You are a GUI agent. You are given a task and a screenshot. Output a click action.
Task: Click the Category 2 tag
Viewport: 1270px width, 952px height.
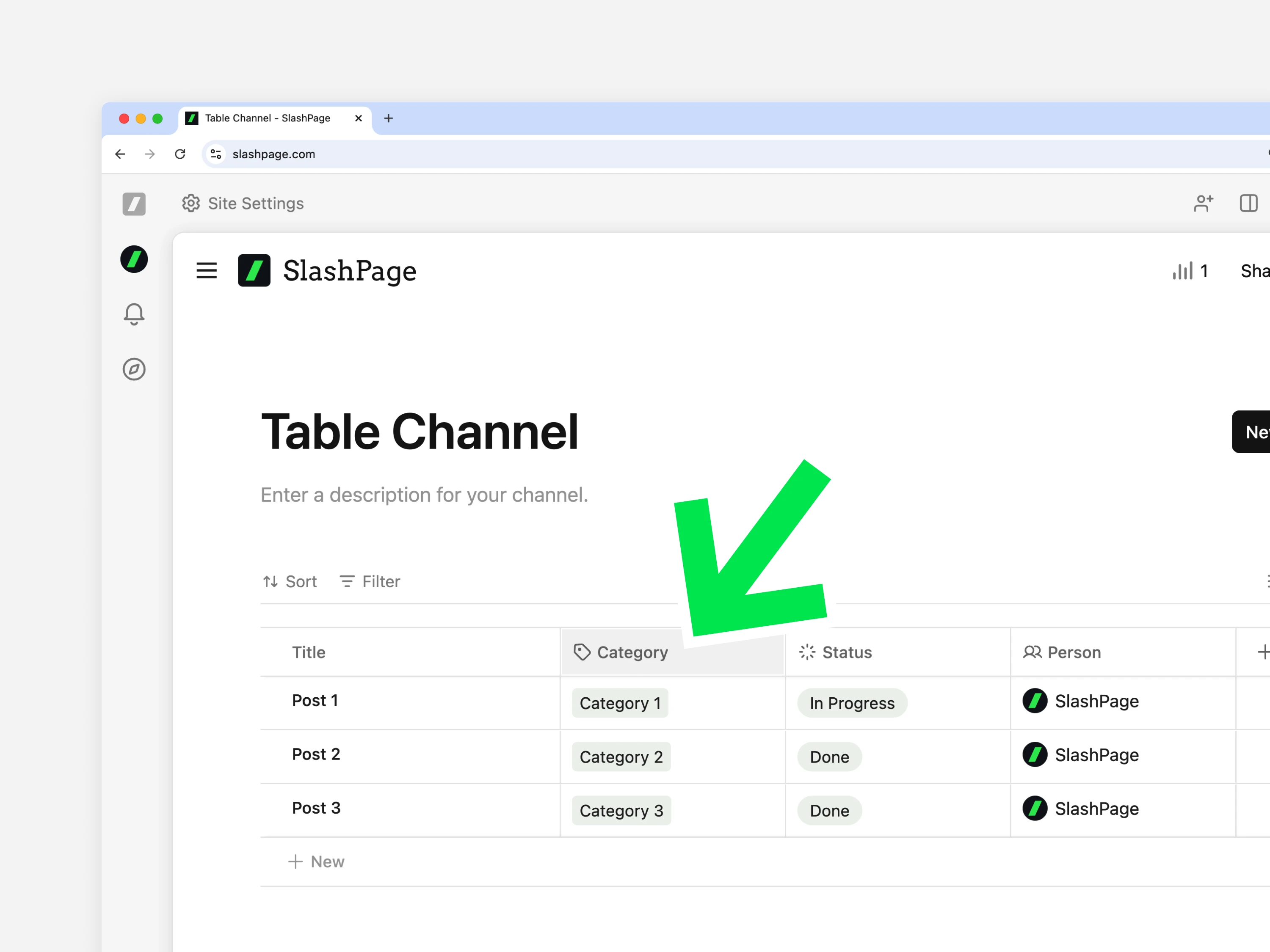point(621,757)
